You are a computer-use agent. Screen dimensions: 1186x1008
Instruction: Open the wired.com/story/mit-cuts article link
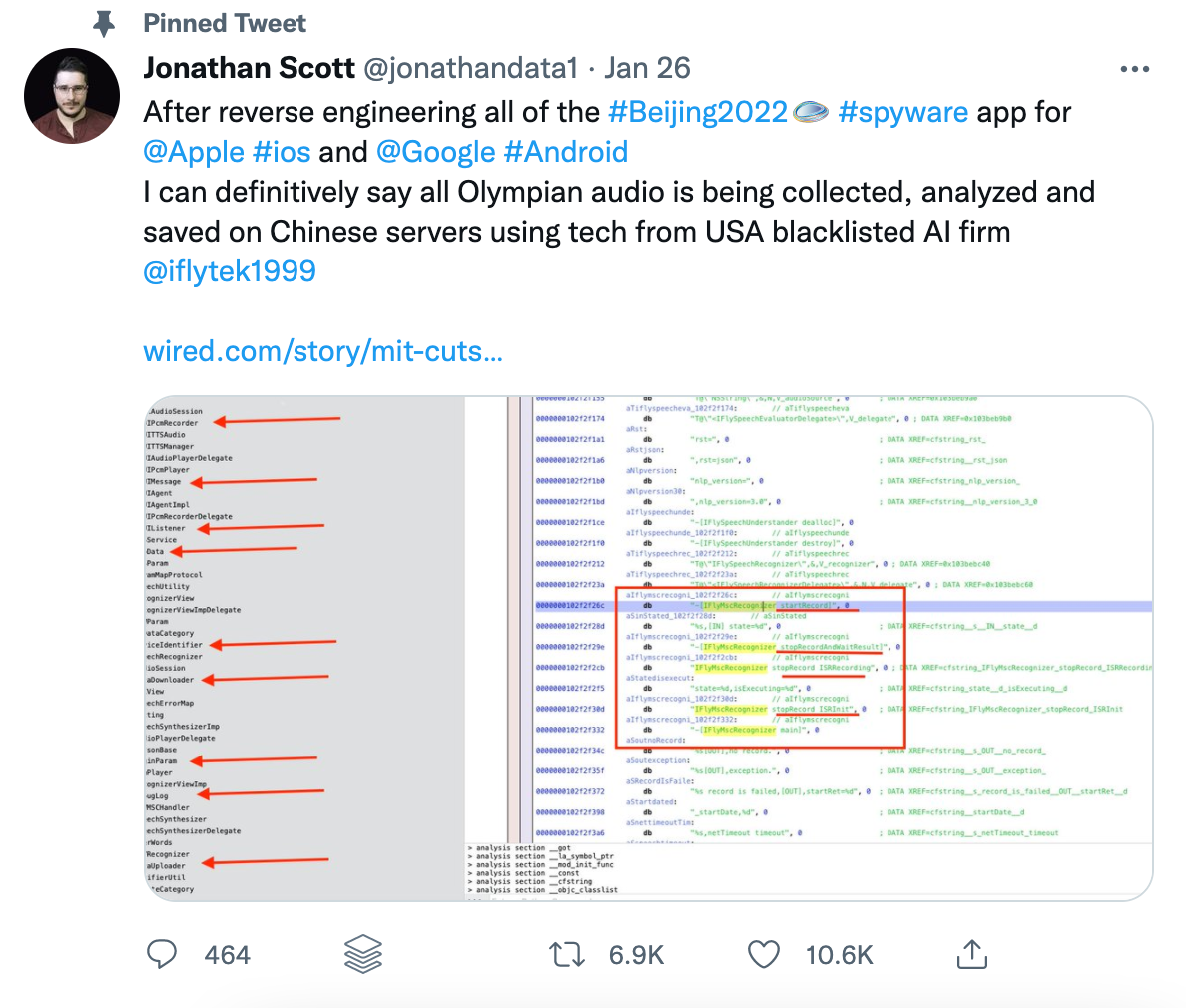322,350
